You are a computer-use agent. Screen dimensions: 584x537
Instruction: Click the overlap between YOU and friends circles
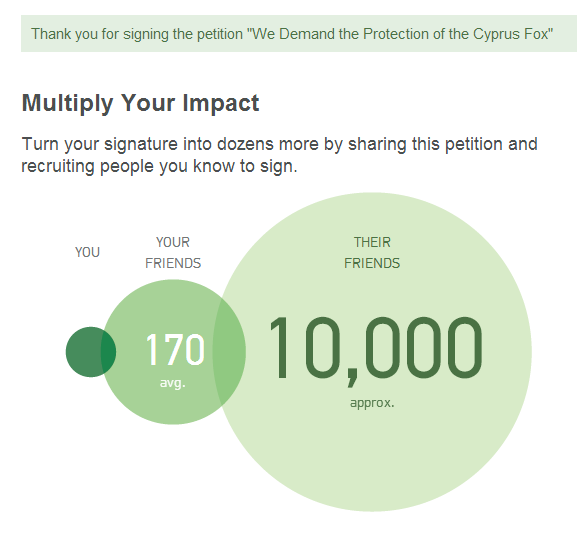109,352
